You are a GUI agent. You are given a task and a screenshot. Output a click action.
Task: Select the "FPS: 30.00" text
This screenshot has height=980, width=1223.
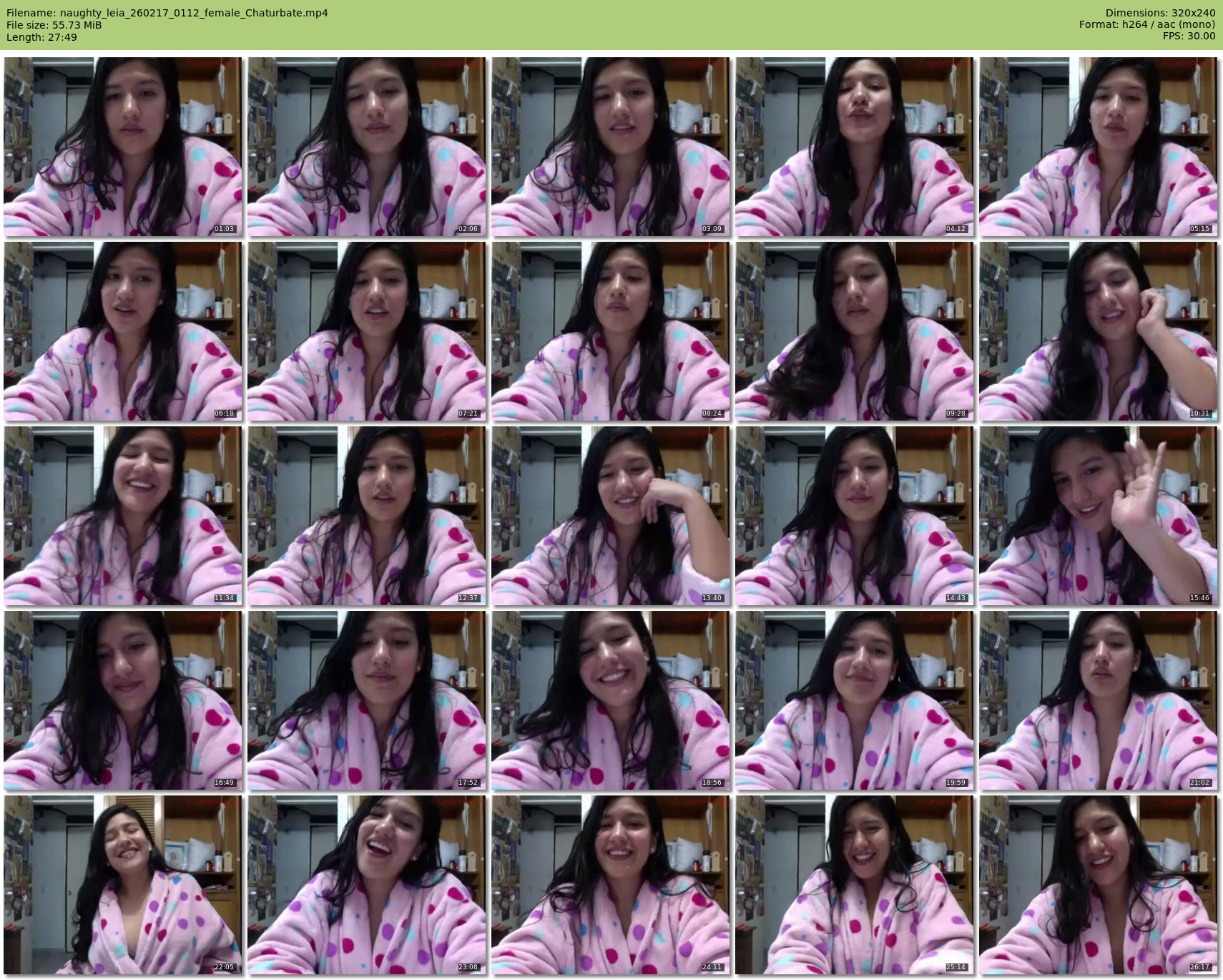point(1189,36)
